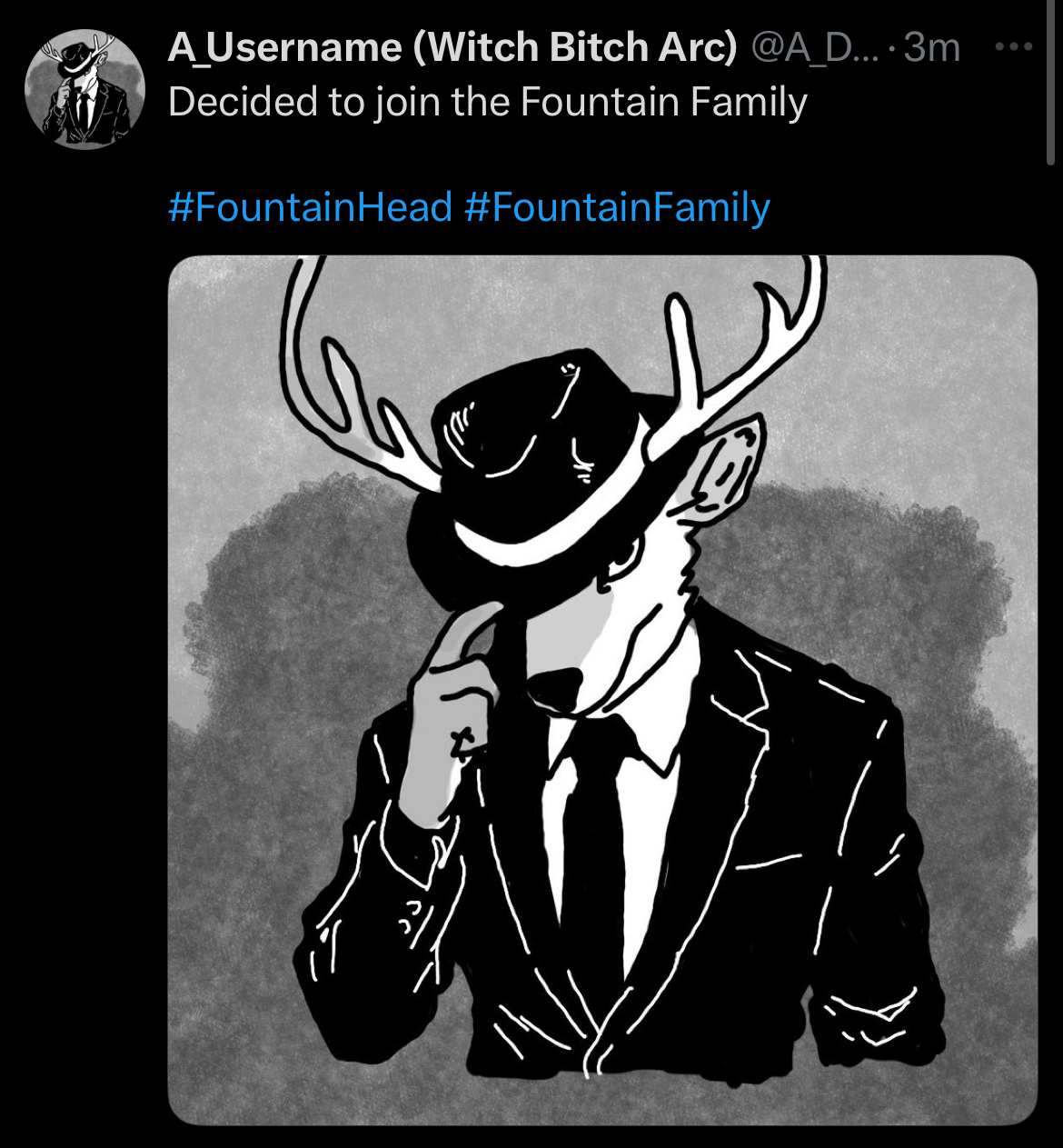Click the truncated @A_D... handle
Viewport: 1063px width, 1148px height.
point(815,47)
